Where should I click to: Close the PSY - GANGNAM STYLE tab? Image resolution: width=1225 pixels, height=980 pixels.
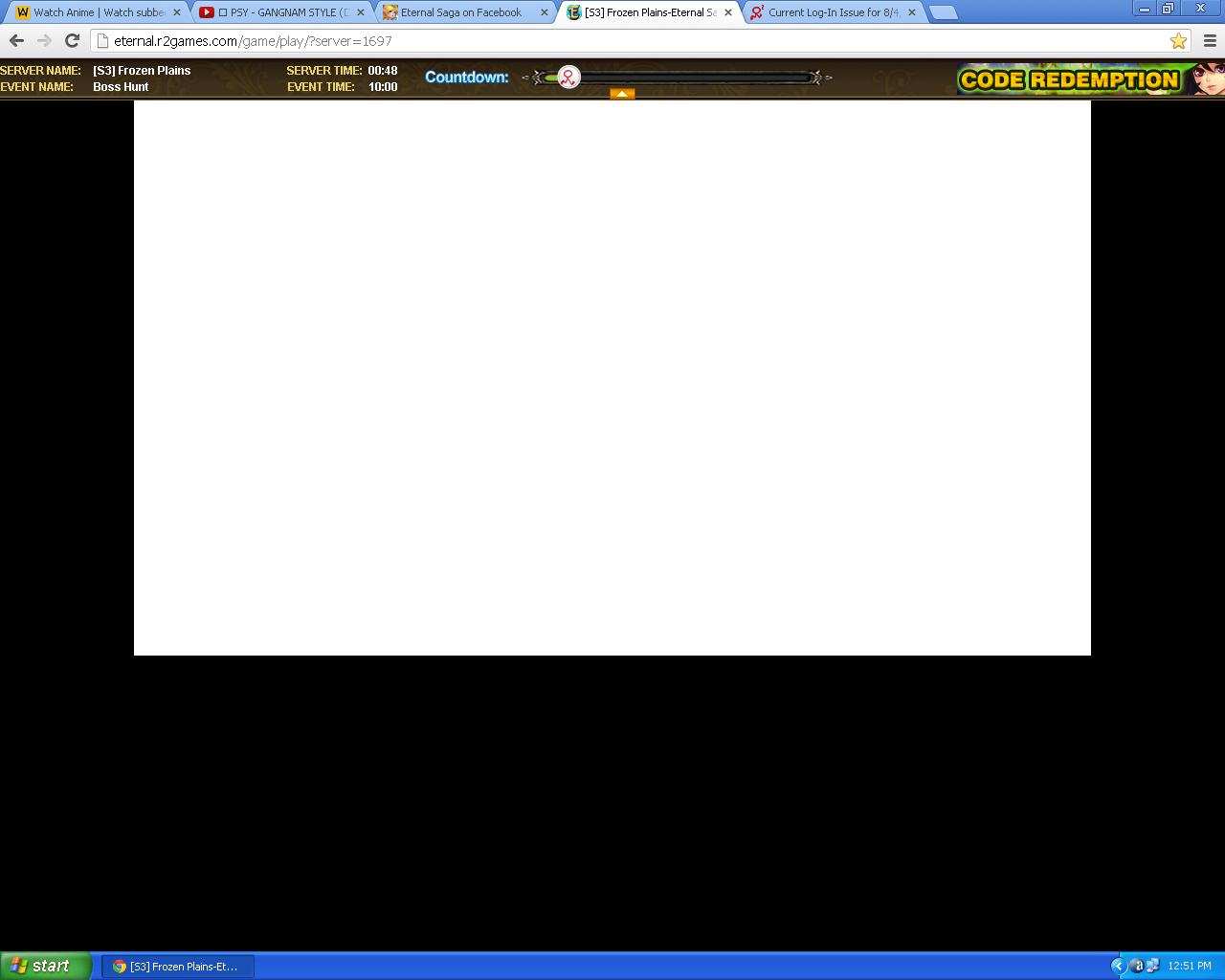point(361,12)
